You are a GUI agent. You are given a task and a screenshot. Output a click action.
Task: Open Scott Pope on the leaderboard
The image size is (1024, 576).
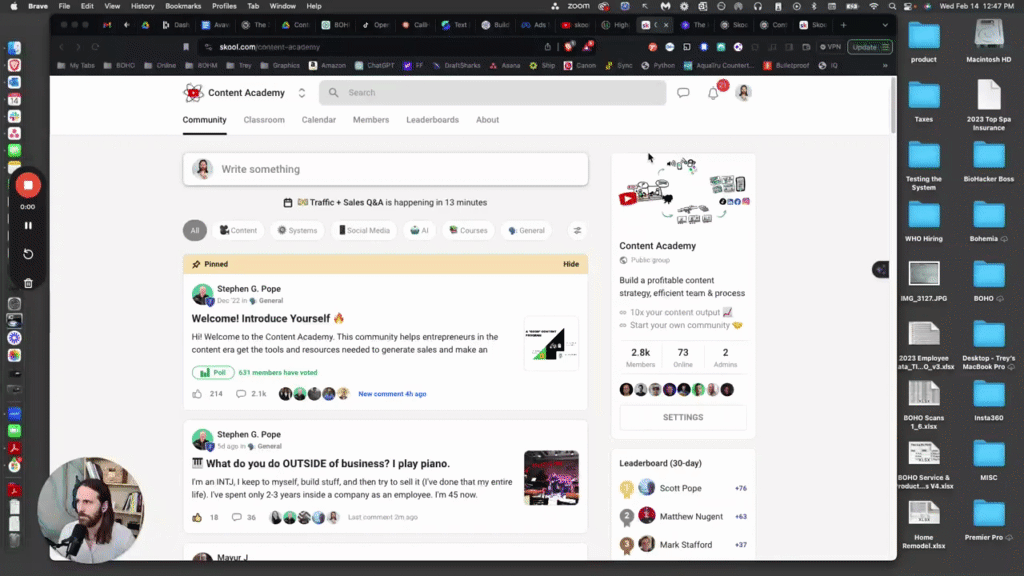pos(680,488)
